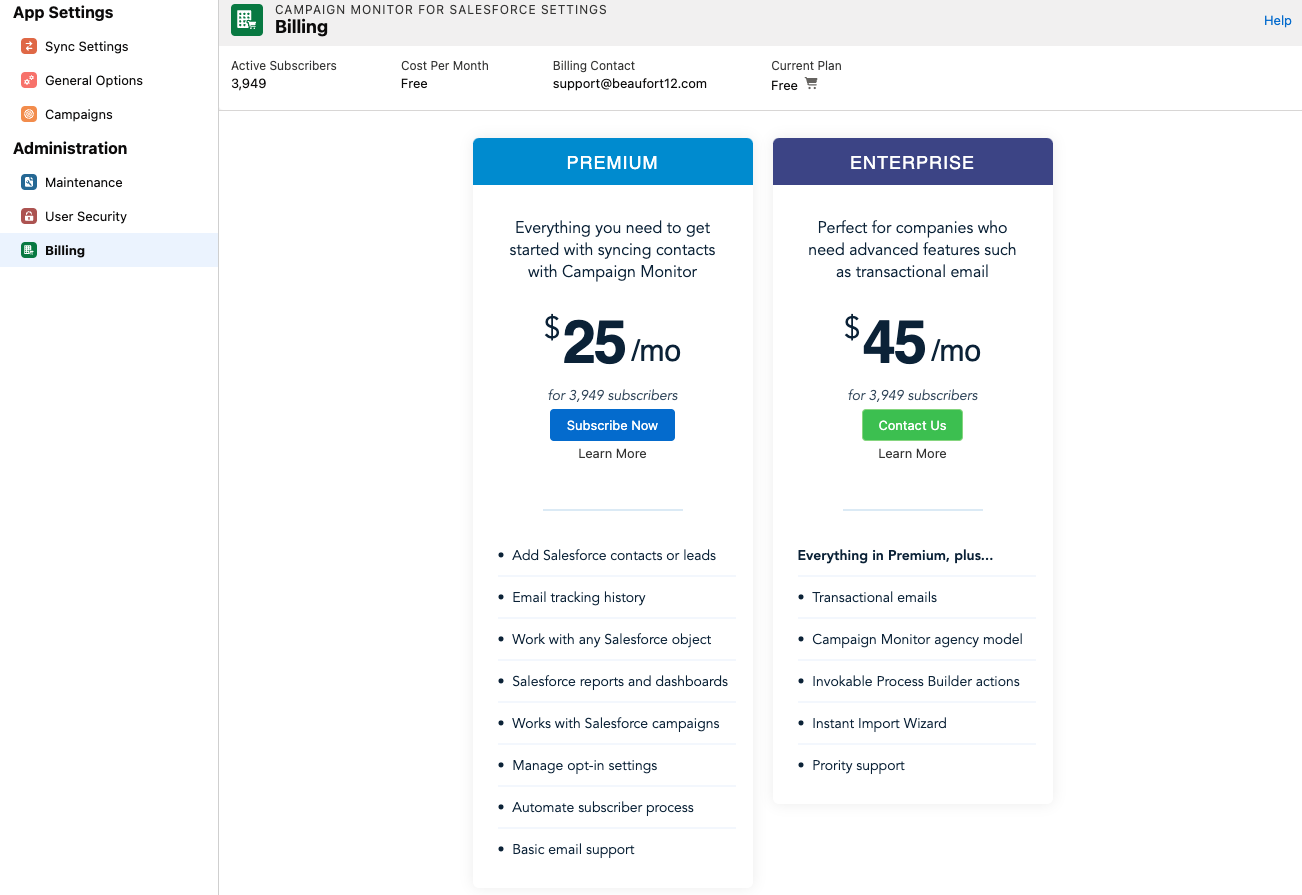Viewport: 1302px width, 895px height.
Task: Click the Contact Us button
Action: click(912, 425)
